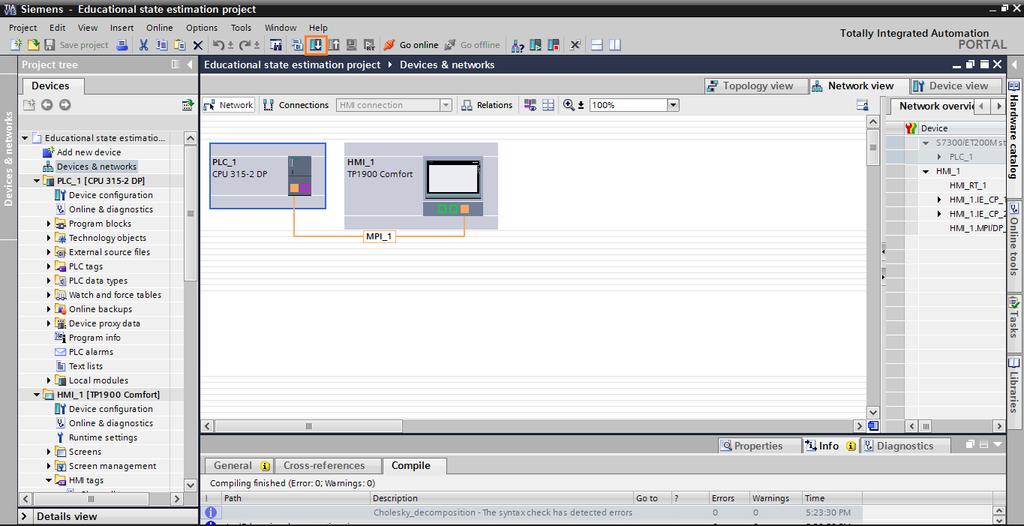Click the Copy toolbar icon

[x=161, y=45]
